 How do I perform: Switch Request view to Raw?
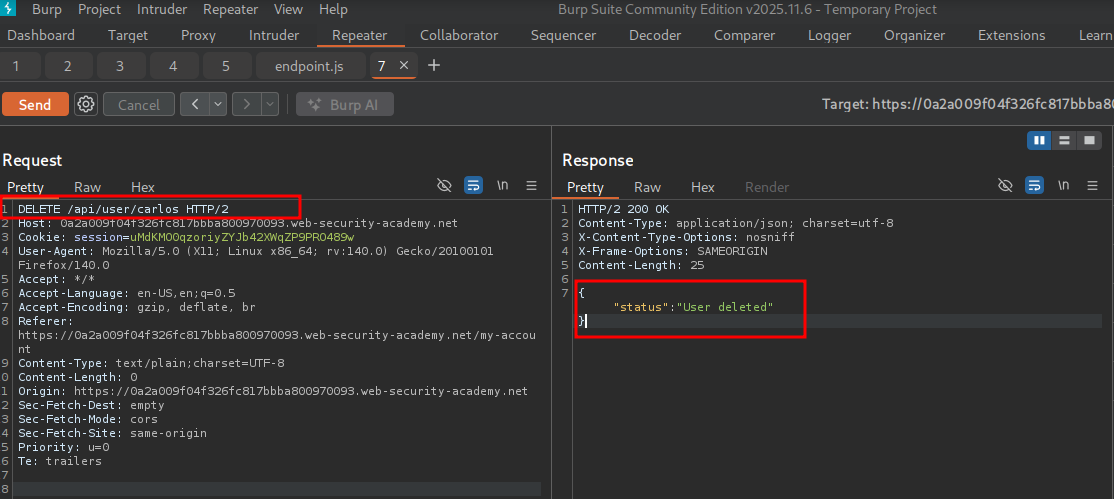tap(87, 188)
